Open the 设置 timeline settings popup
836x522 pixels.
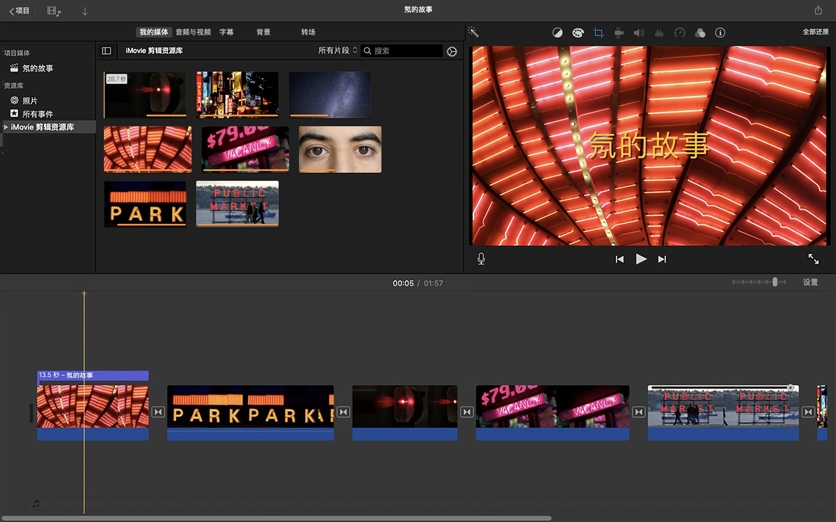(x=810, y=283)
